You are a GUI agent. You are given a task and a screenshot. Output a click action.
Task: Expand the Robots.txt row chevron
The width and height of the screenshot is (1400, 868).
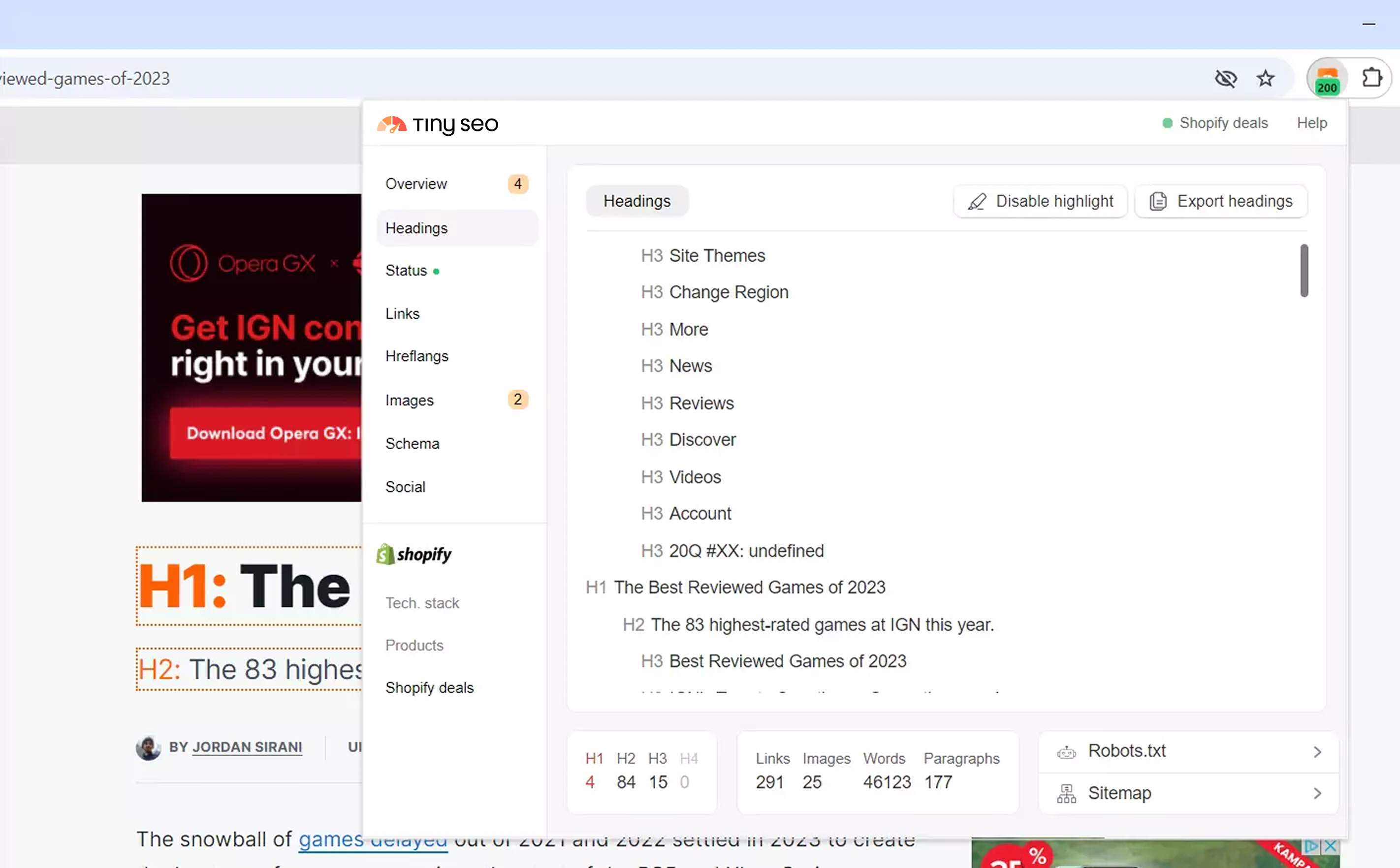[x=1317, y=752]
